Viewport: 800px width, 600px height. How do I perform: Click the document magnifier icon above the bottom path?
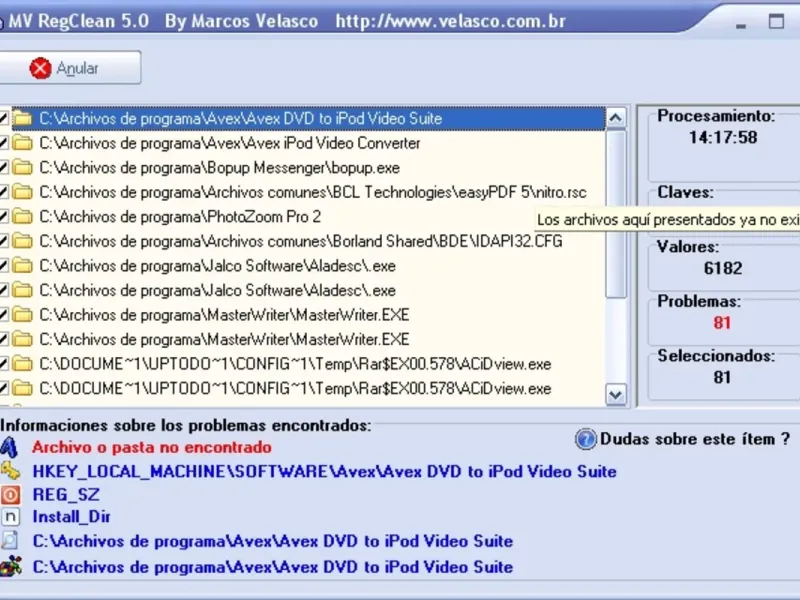pyautogui.click(x=10, y=540)
